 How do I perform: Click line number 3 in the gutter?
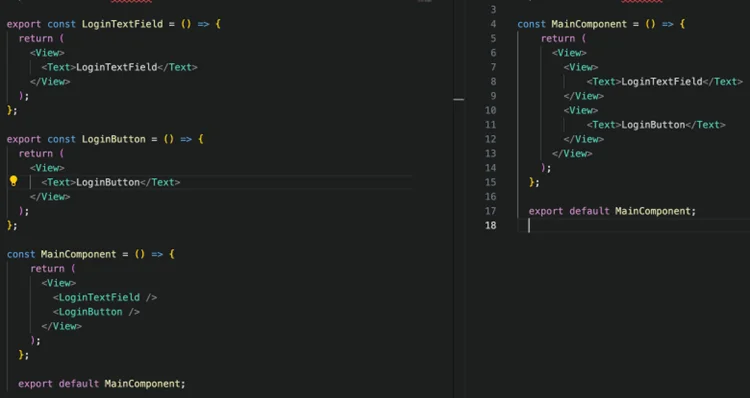[493, 10]
